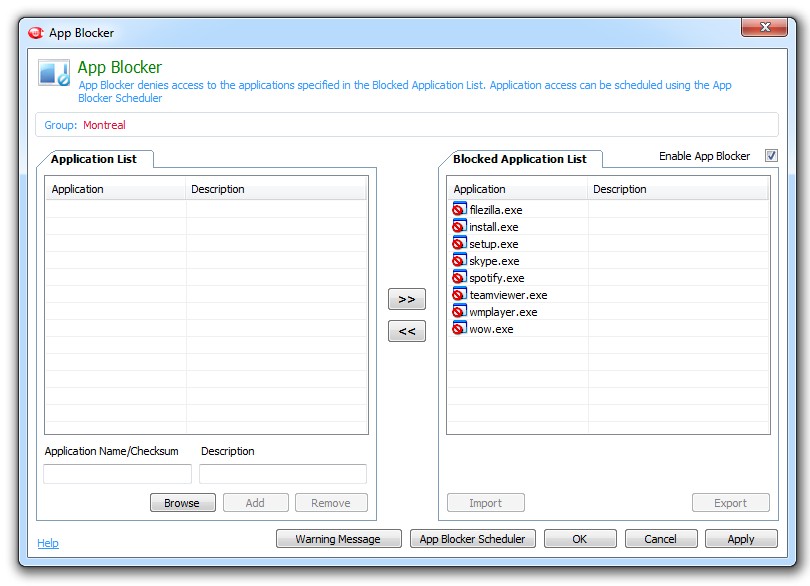Click the block symbol beside skype.exe
810x586 pixels.
click(x=459, y=261)
